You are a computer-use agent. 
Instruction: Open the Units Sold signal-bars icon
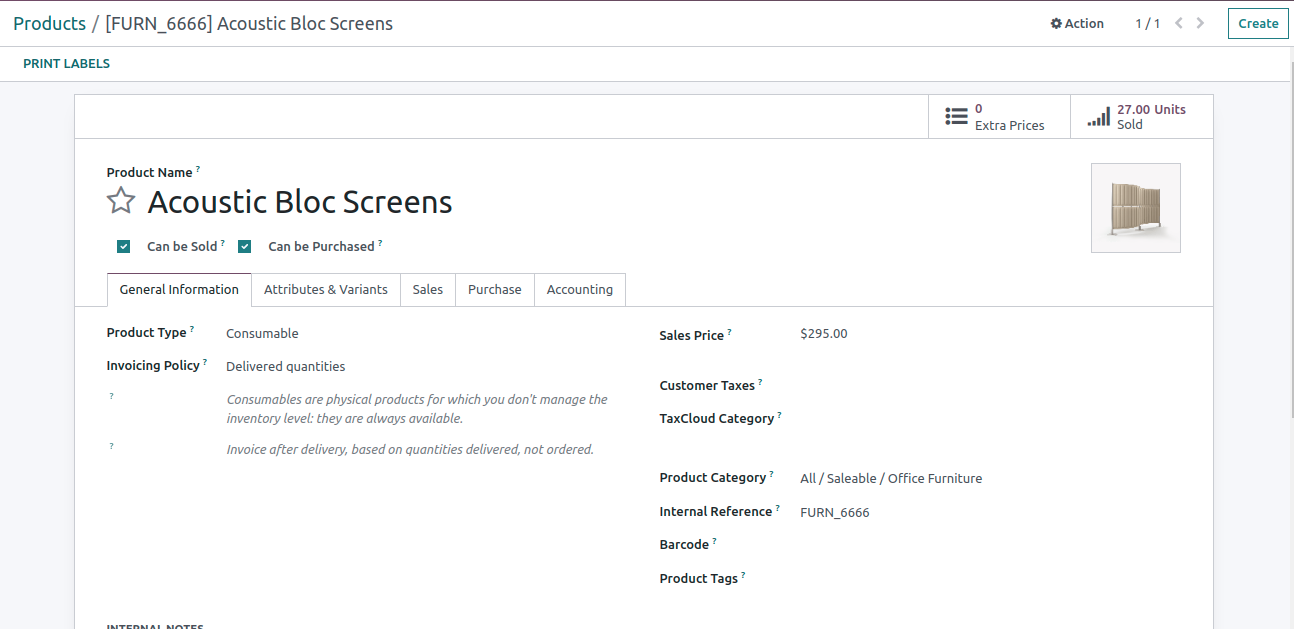click(x=1098, y=117)
